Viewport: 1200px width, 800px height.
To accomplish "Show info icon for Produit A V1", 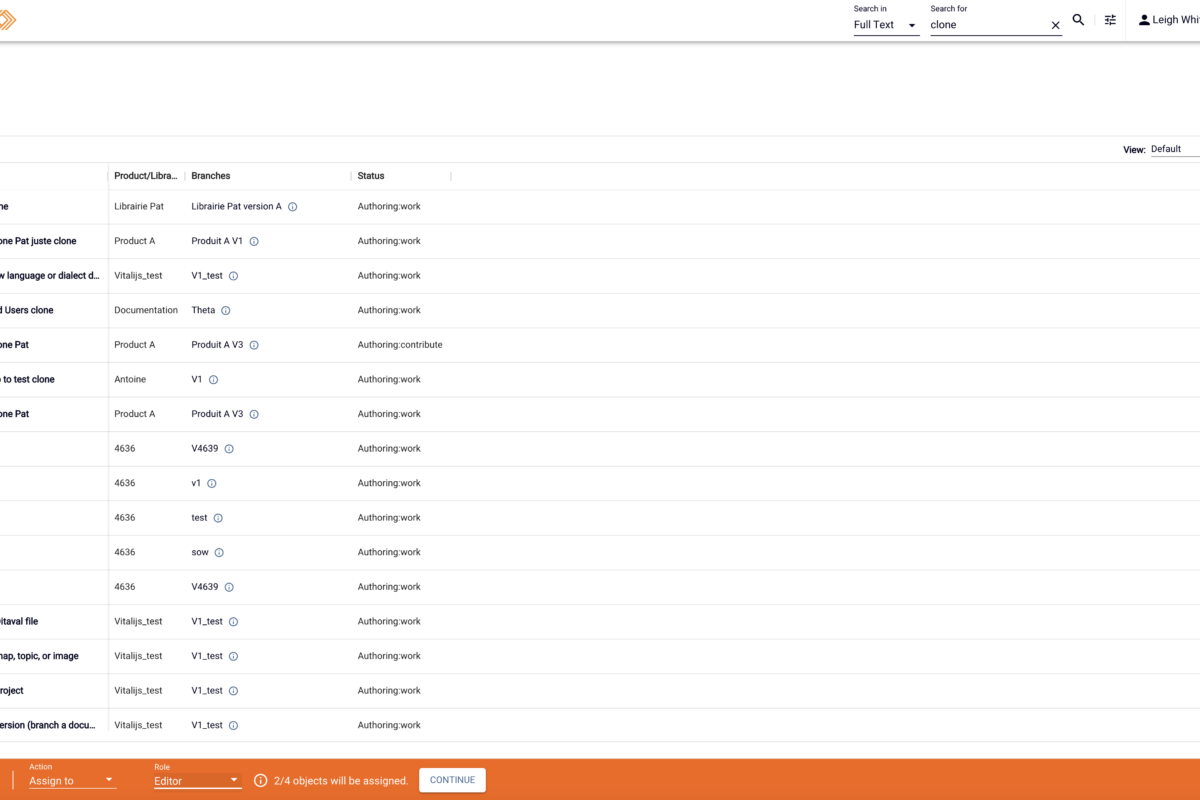I will coord(254,241).
